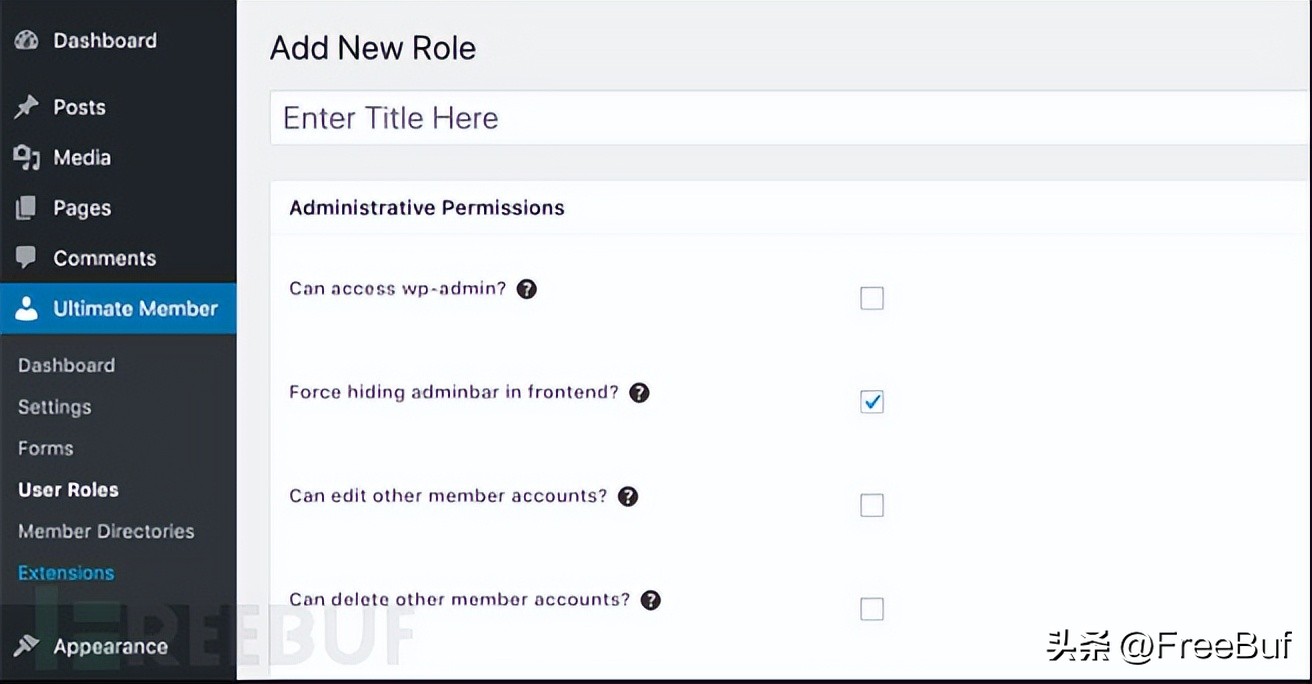The height and width of the screenshot is (684, 1312).
Task: Click the Media library icon
Action: pos(26,158)
